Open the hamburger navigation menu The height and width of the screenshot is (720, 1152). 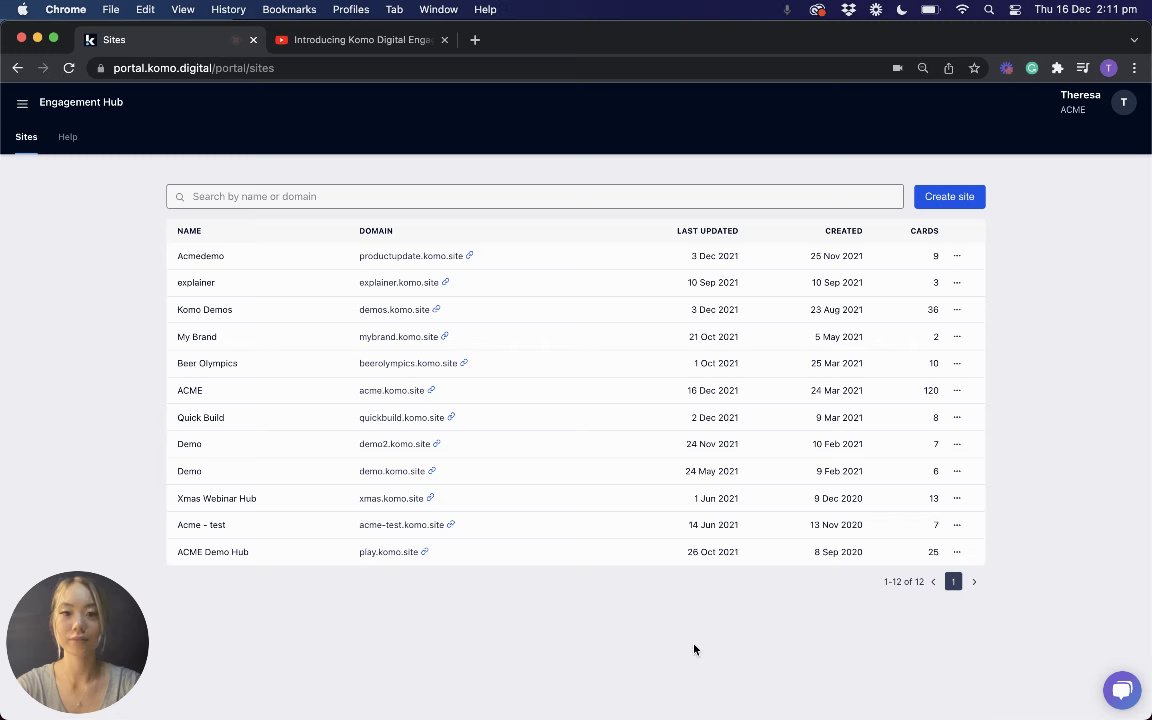tap(22, 103)
